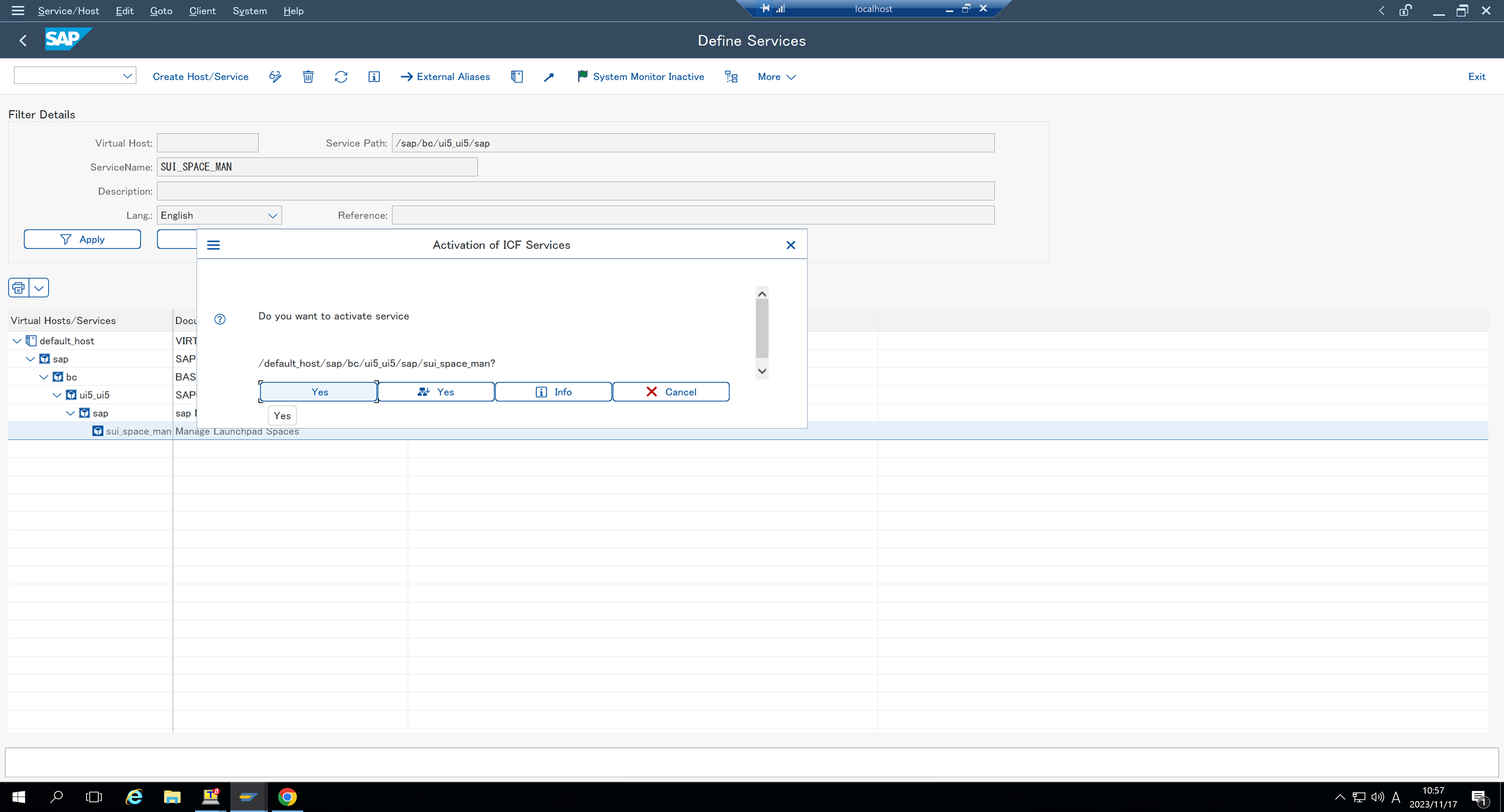The image size is (1504, 812).
Task: Click the print icon above the services table
Action: point(18,287)
